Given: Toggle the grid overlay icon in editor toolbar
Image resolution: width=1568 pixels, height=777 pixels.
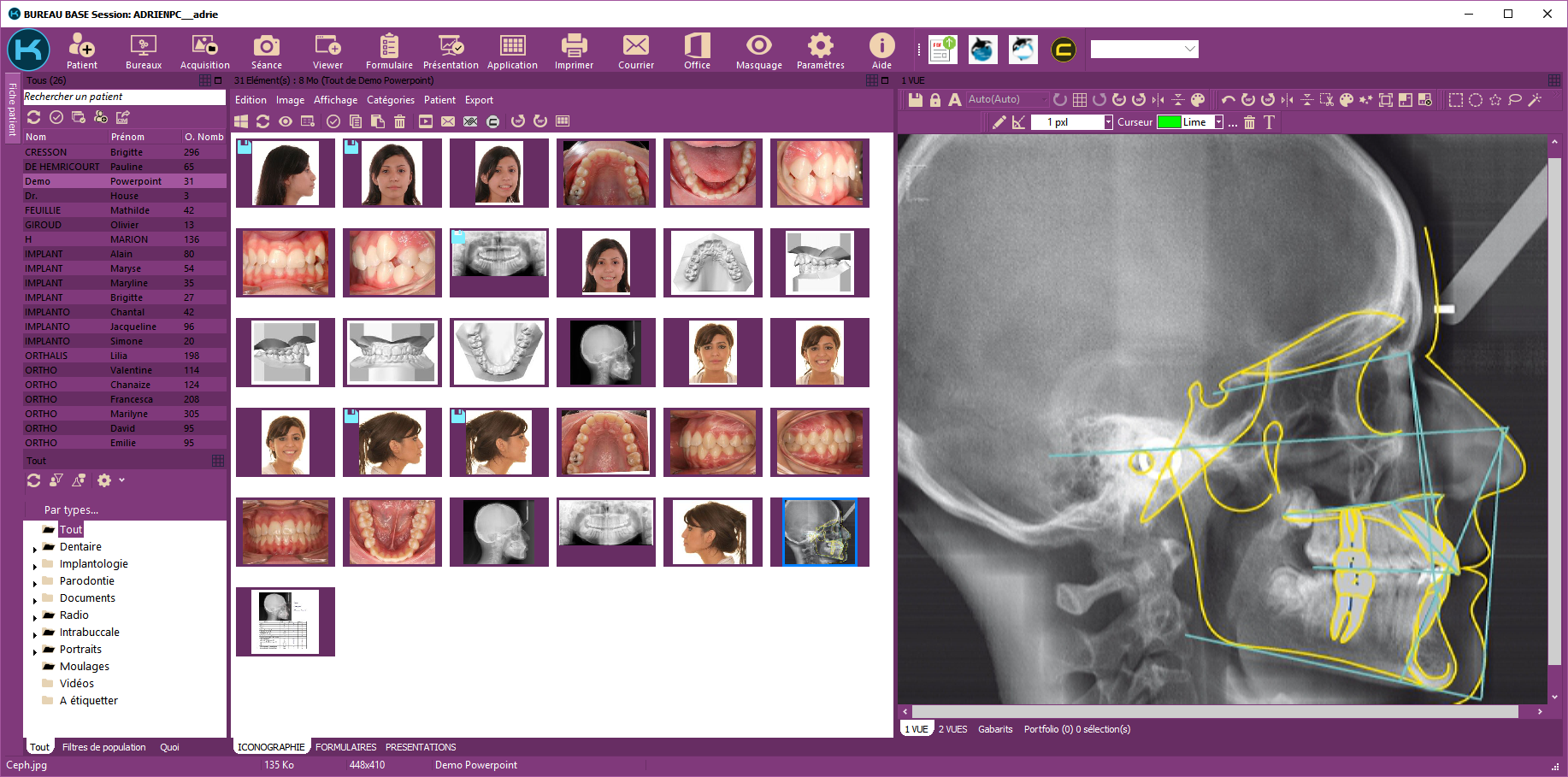Looking at the screenshot, I should point(1080,100).
